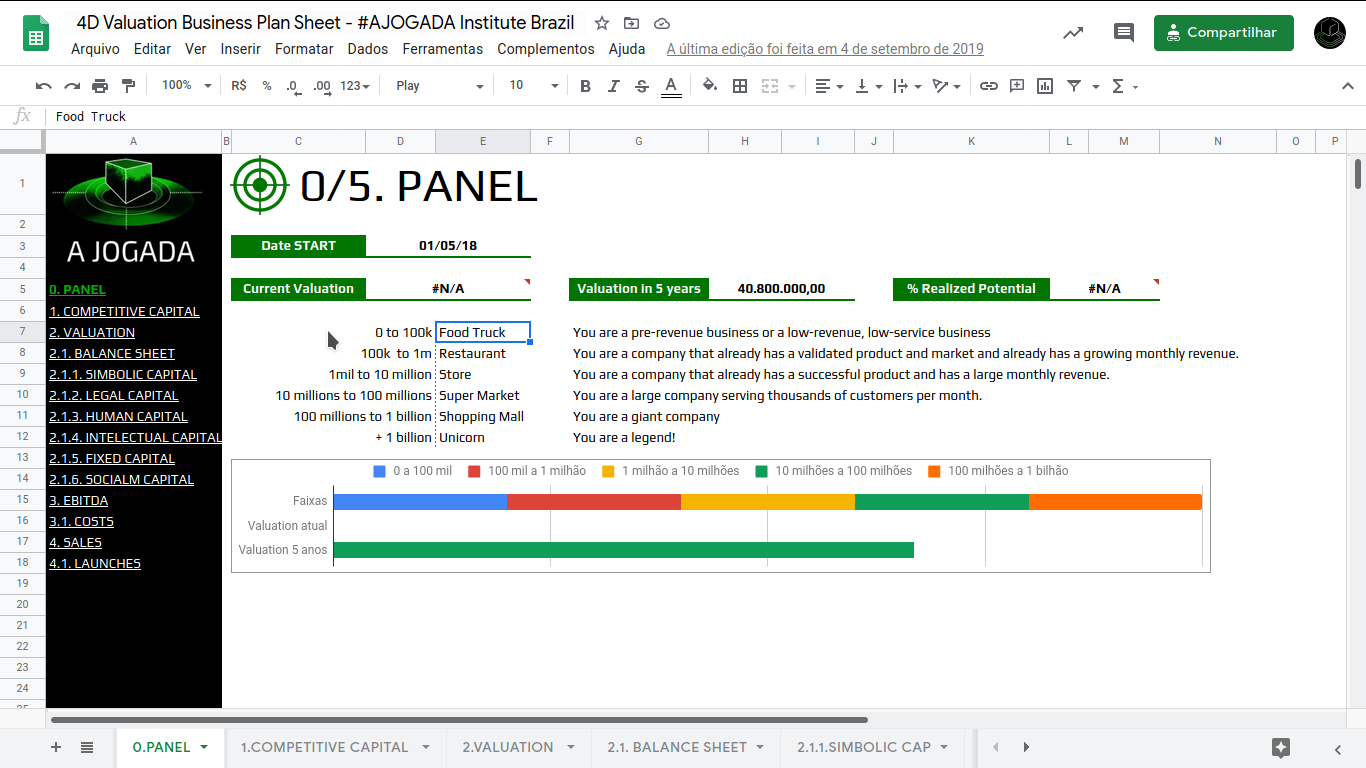Decrease decimal places
Image resolution: width=1366 pixels, height=768 pixels.
coord(293,86)
